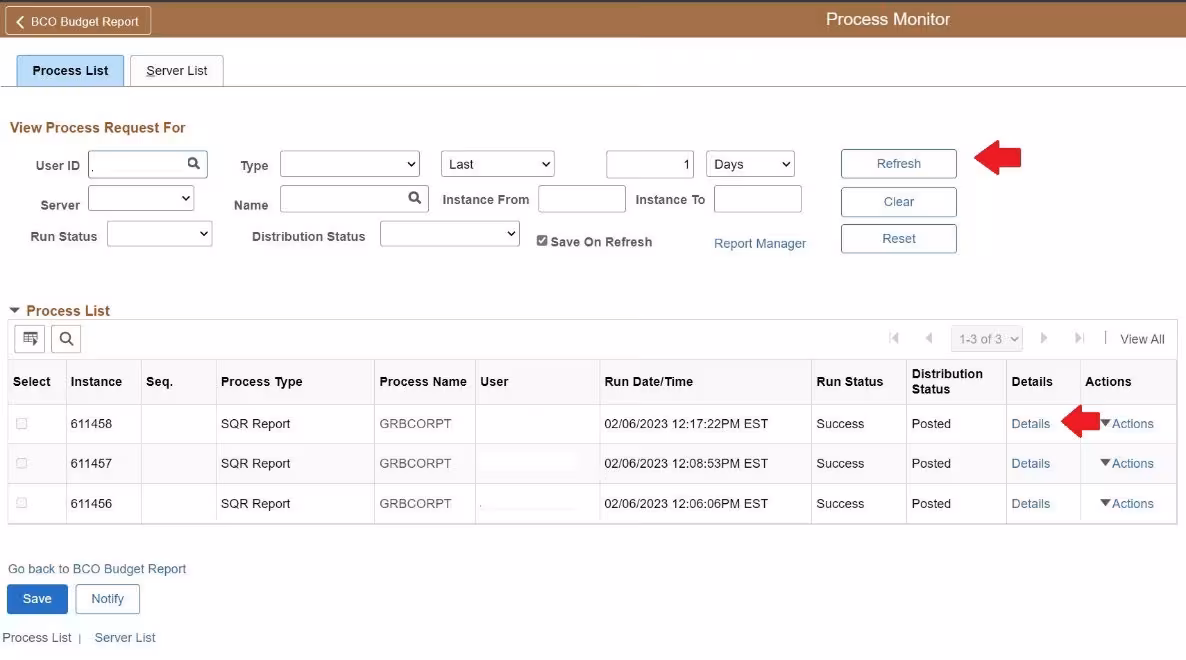Sort by Instance column header

click(96, 382)
